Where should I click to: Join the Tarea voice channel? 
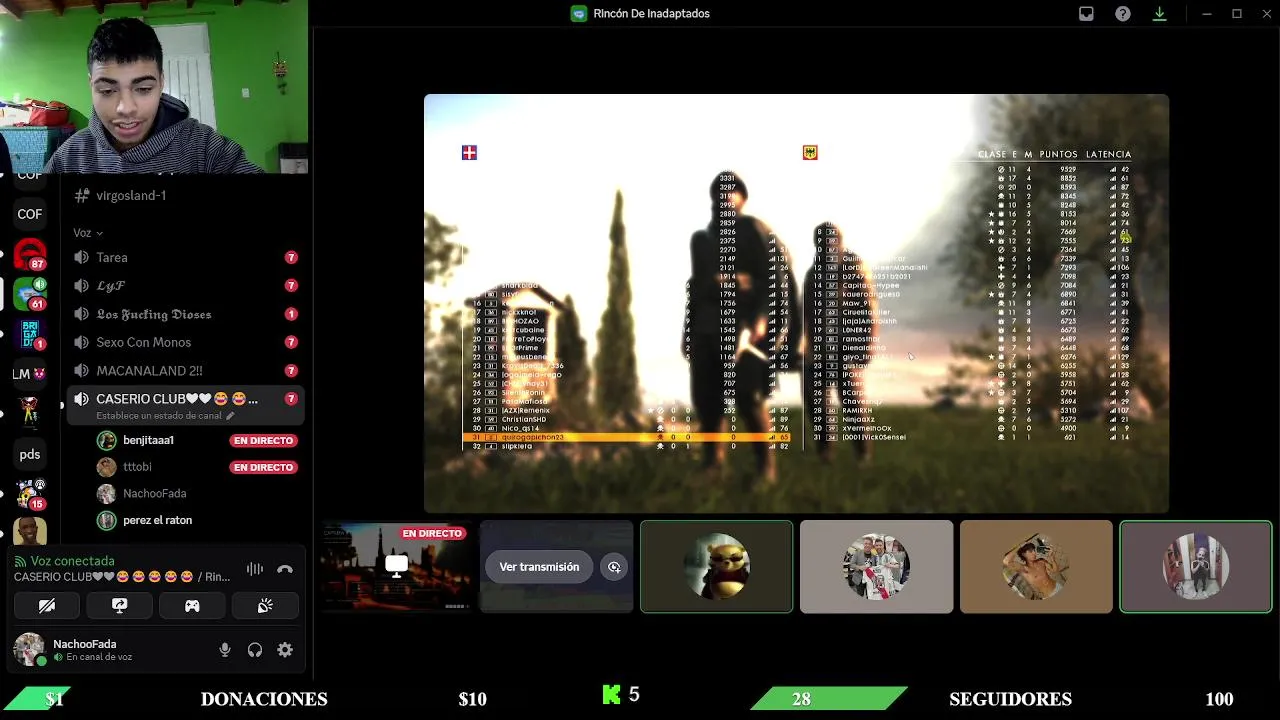coord(184,258)
